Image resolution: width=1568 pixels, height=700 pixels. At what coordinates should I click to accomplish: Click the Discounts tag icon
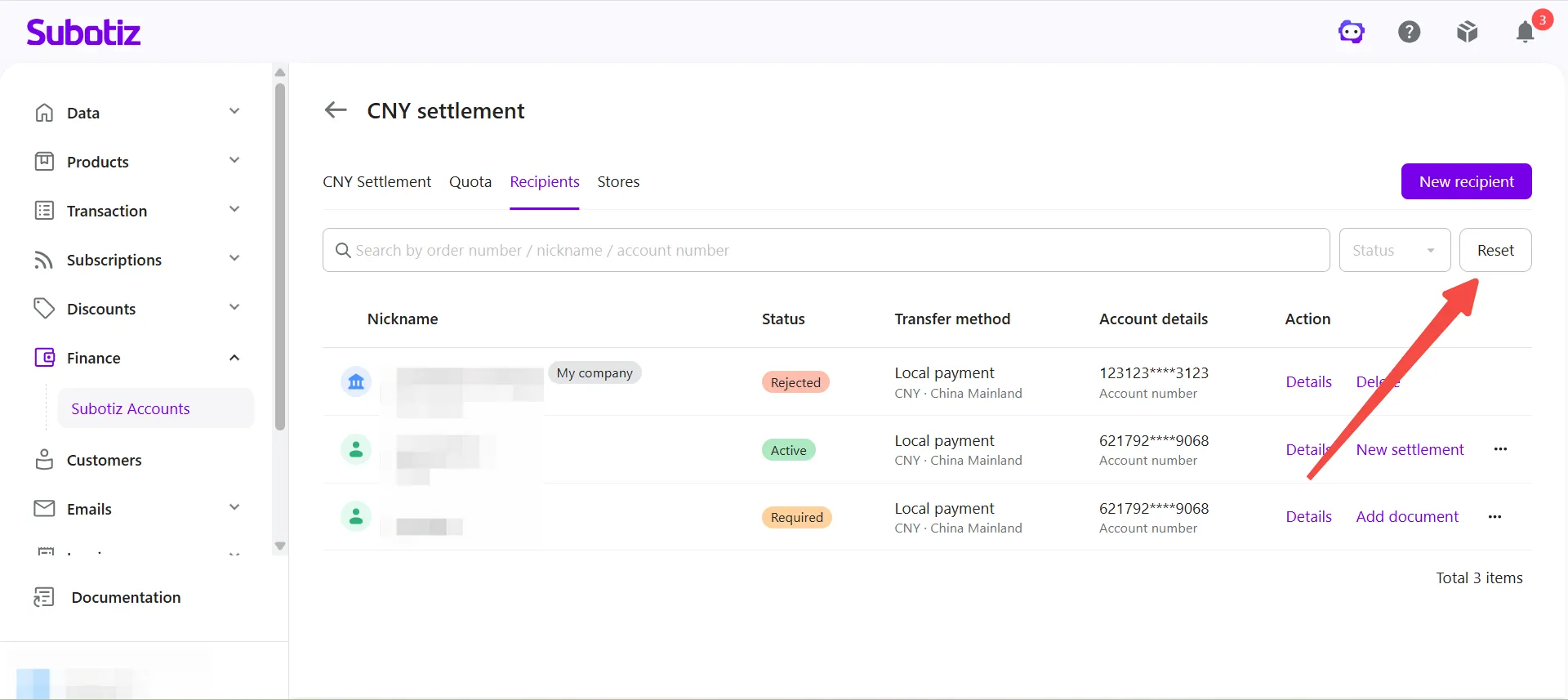tap(44, 309)
